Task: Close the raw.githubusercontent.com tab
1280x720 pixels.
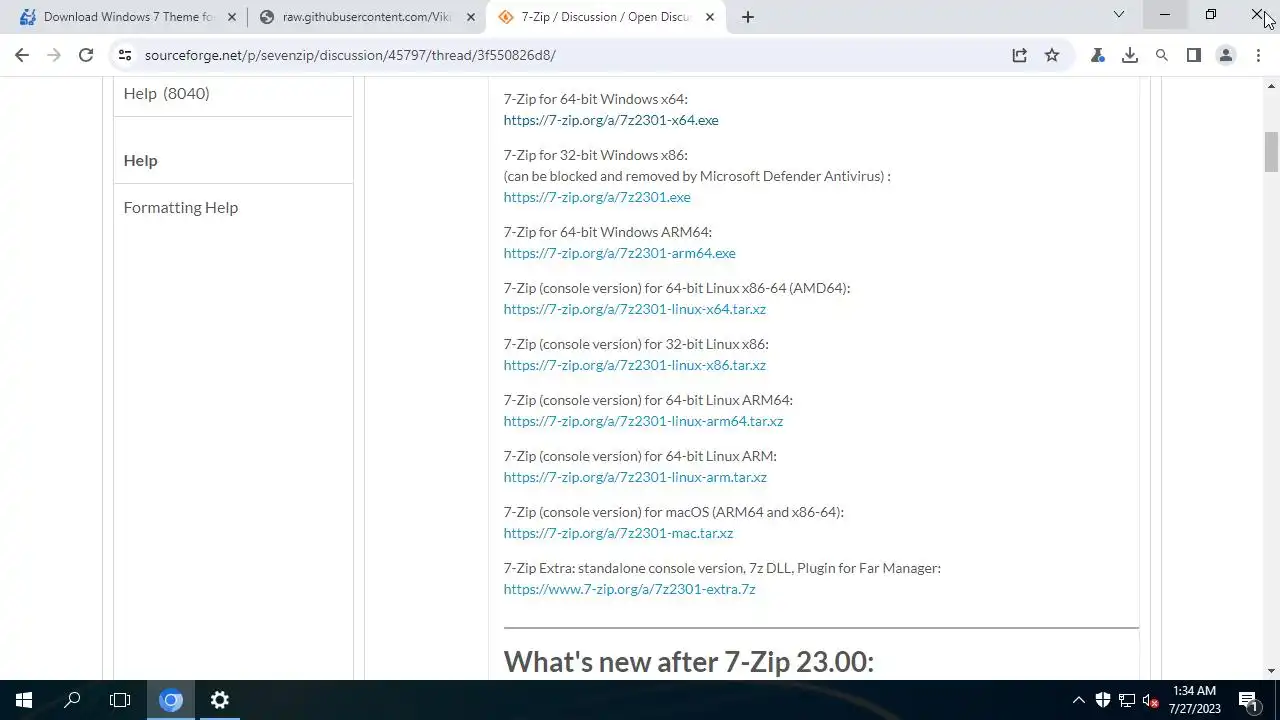Action: tap(471, 17)
